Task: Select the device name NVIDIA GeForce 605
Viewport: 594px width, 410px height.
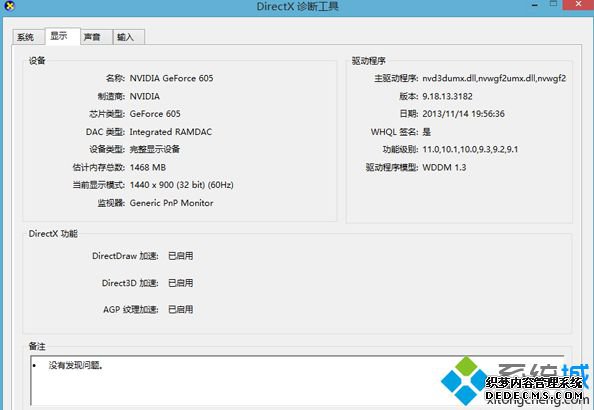Action: click(171, 78)
